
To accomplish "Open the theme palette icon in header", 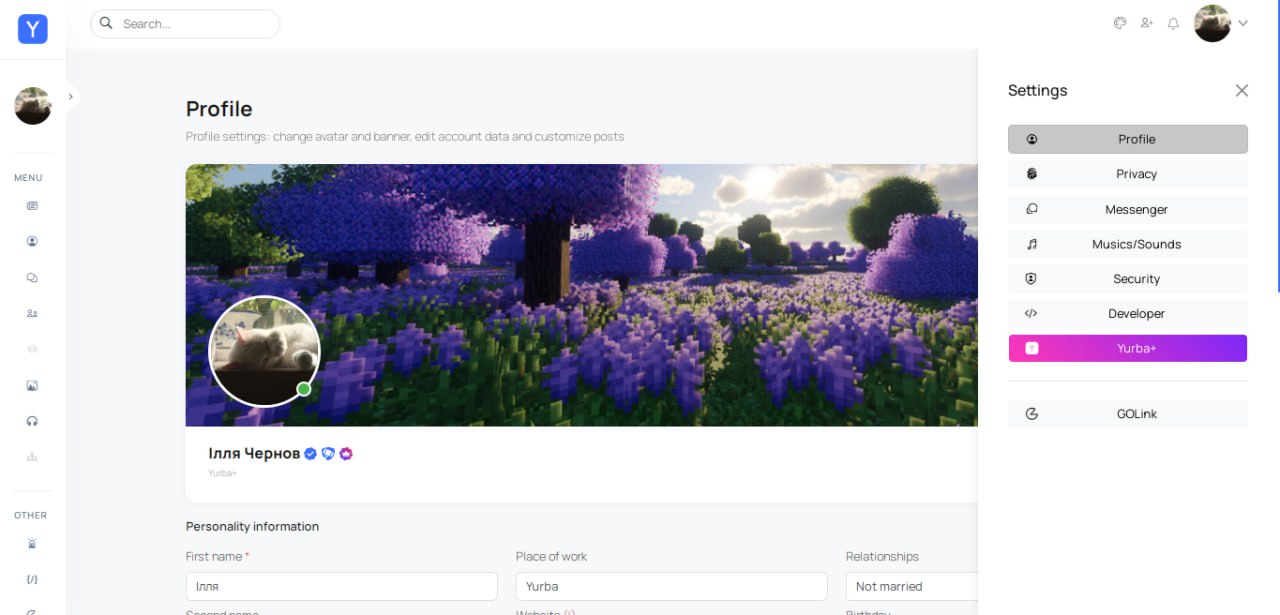I will [1120, 23].
